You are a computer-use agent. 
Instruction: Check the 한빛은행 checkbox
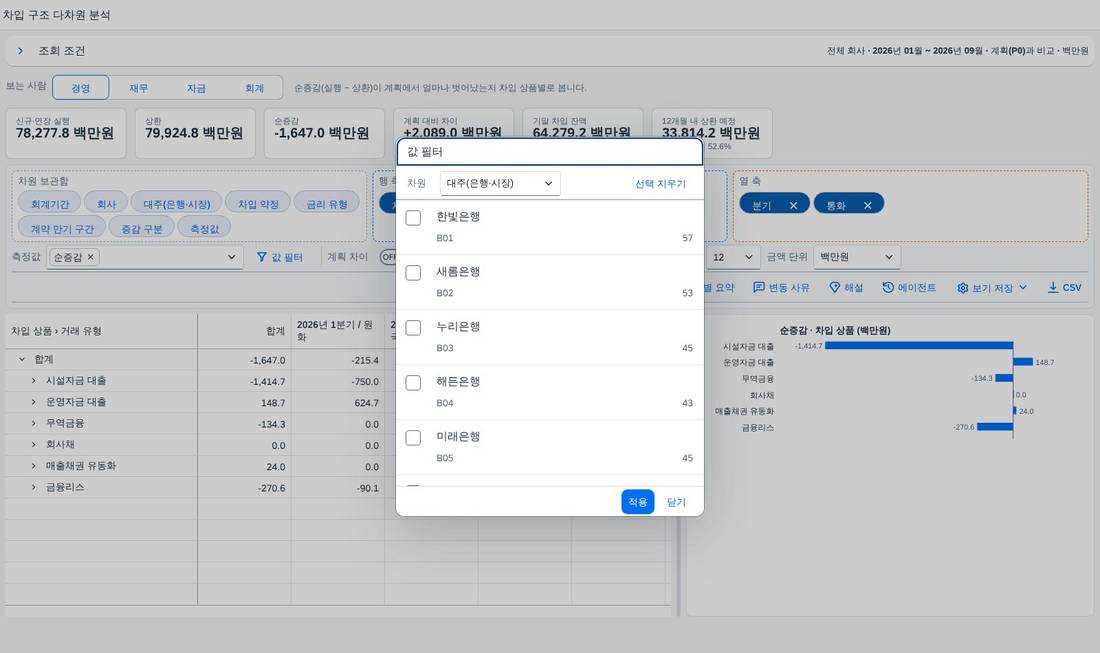(x=413, y=217)
